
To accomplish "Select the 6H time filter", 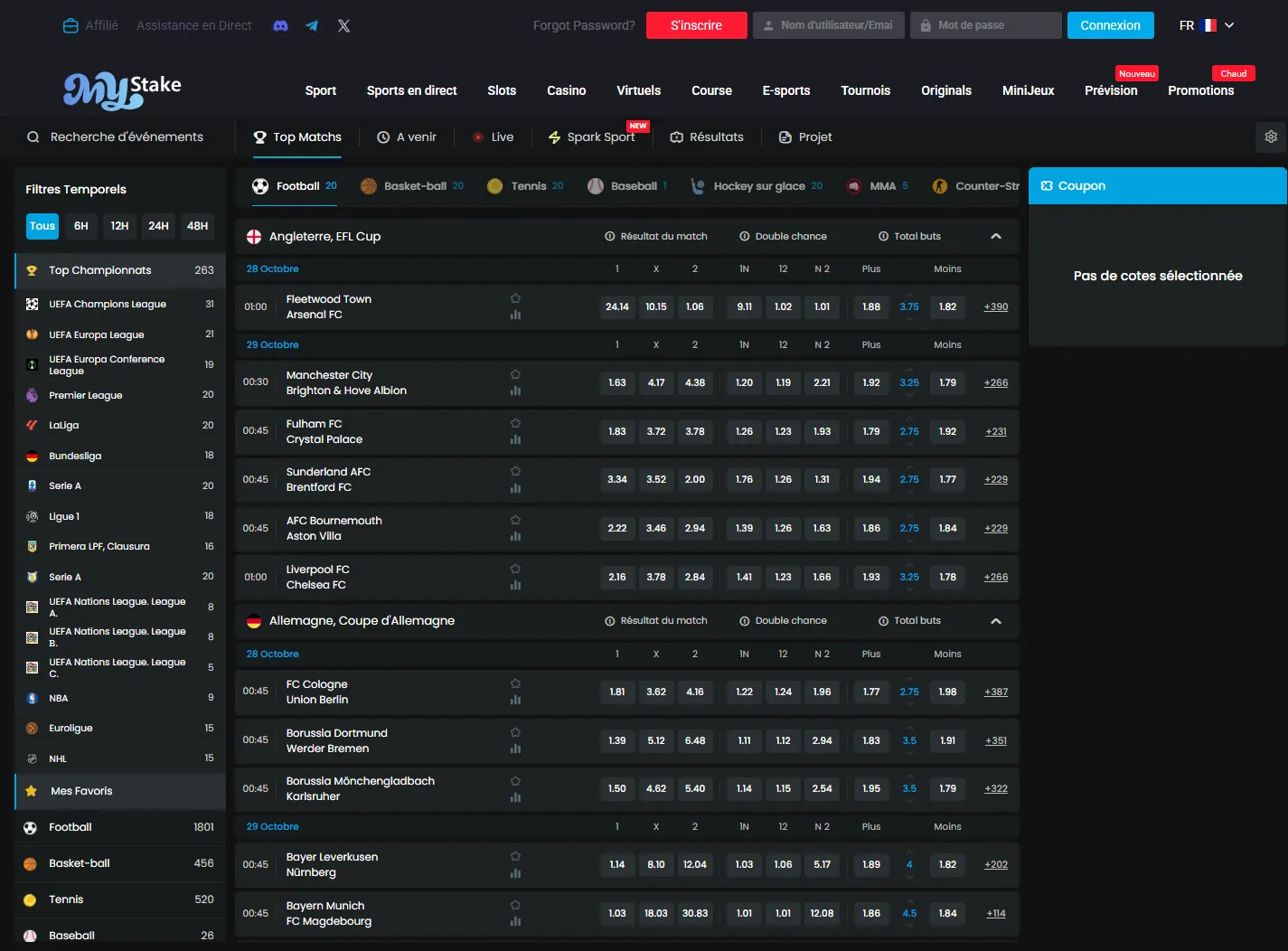I will (x=81, y=226).
